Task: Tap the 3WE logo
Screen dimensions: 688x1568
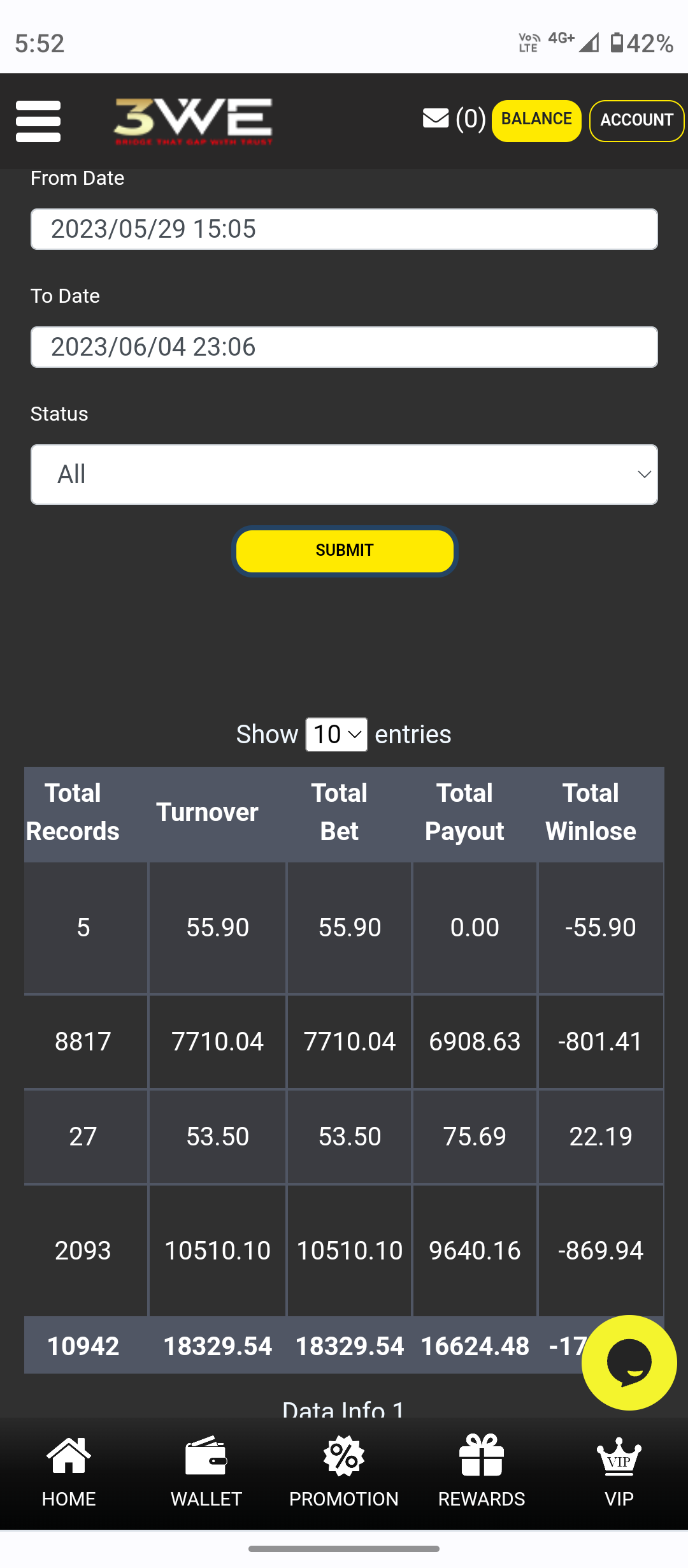Action: point(193,121)
